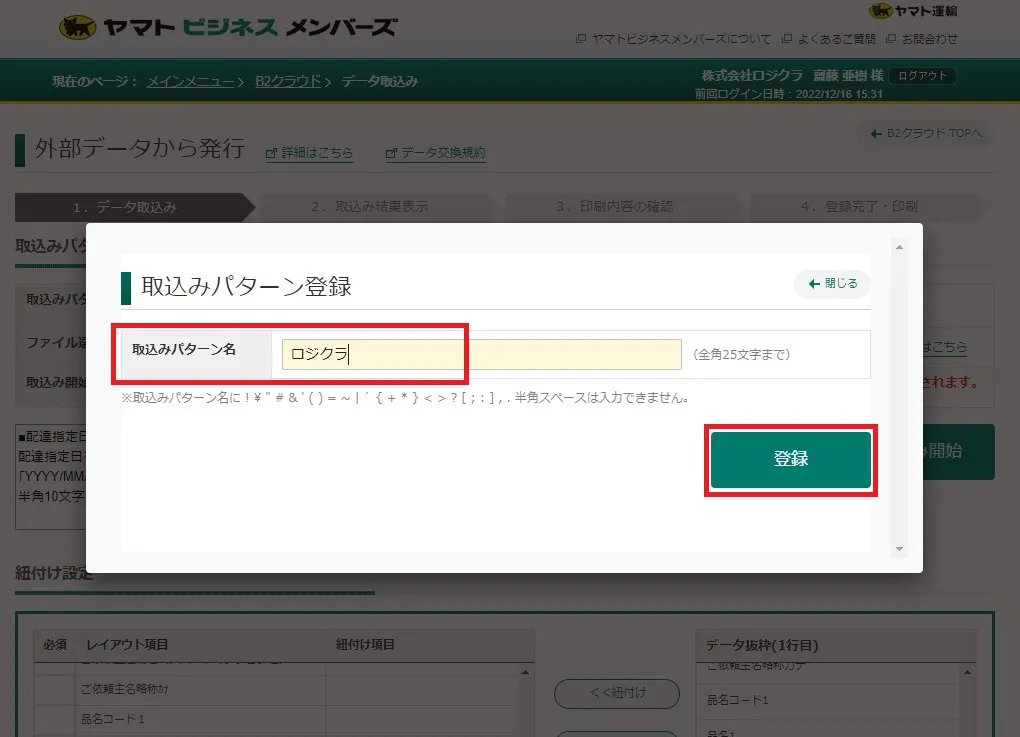The width and height of the screenshot is (1020, 737).
Task: Click the left-arrow icon in 閉じる
Action: click(814, 284)
